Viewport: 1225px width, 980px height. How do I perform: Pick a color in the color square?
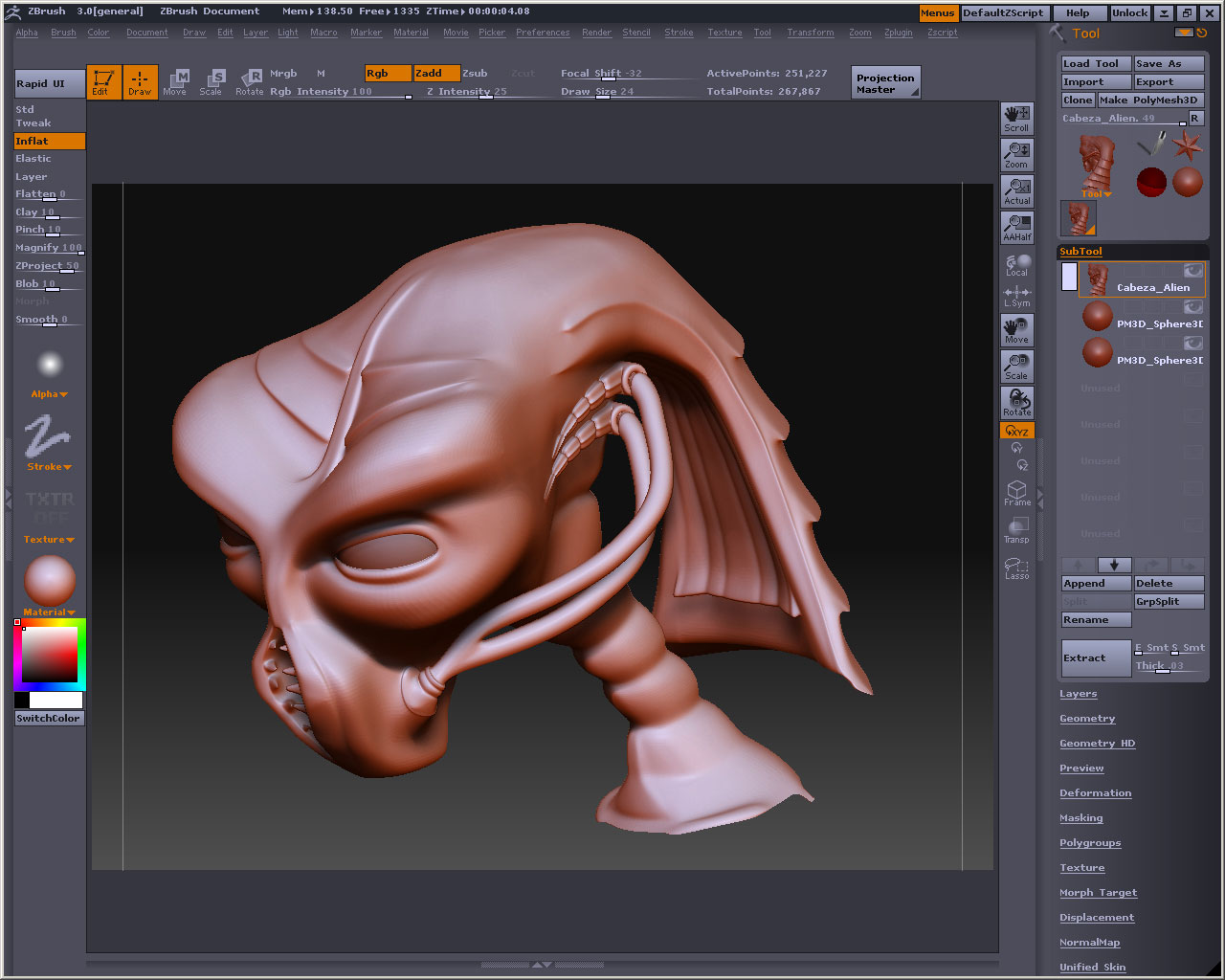click(x=50, y=655)
